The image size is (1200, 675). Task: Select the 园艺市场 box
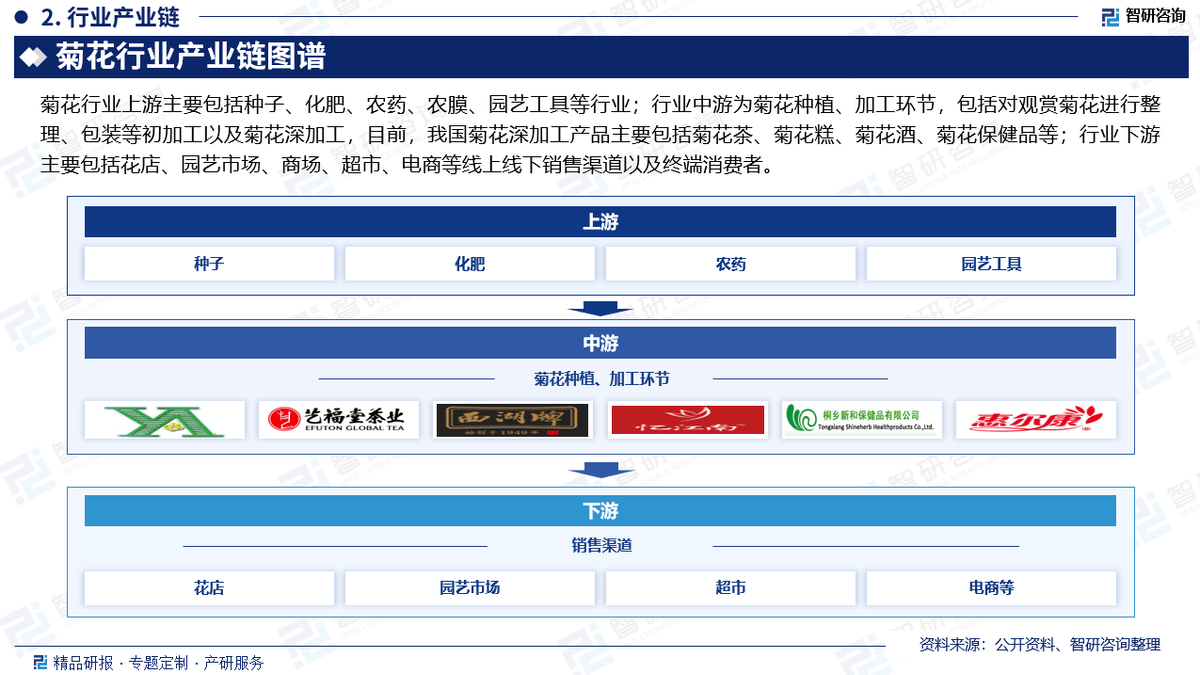click(470, 588)
